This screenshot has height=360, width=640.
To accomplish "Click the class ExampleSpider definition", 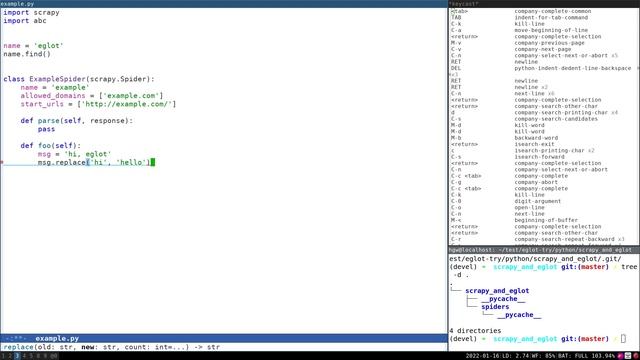I will coord(79,79).
